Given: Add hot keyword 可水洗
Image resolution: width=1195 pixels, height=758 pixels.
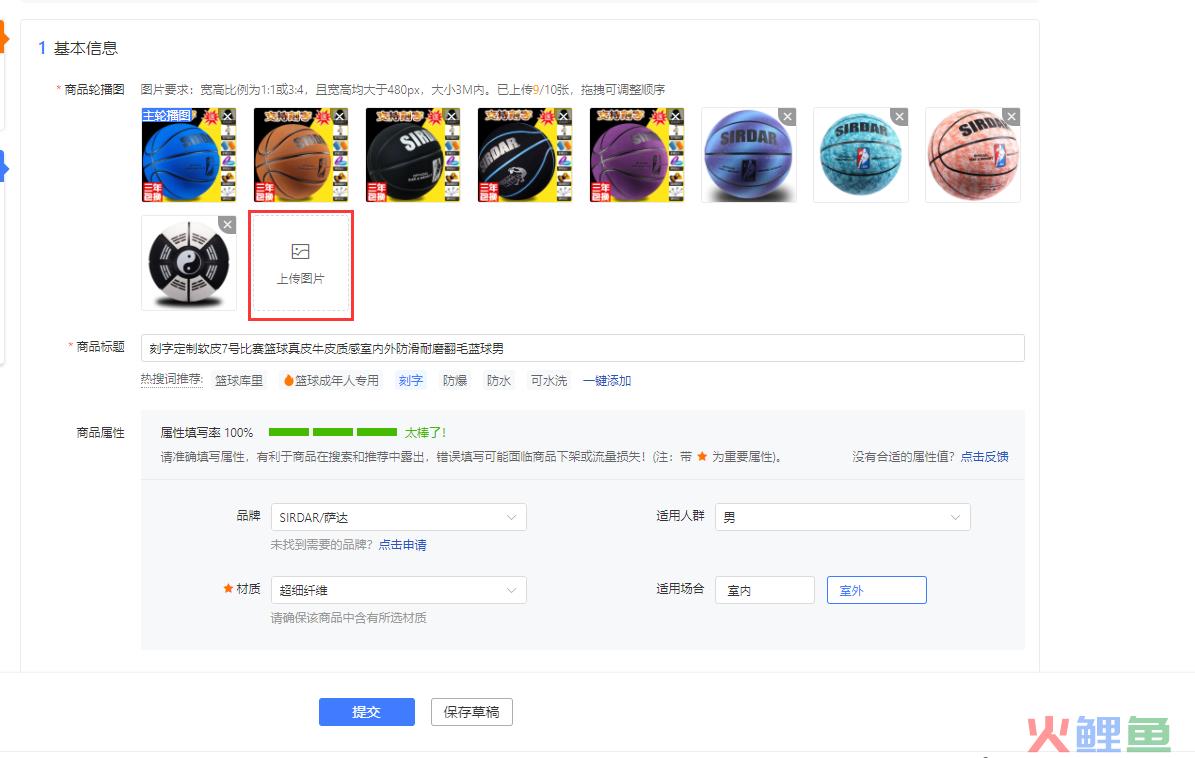Looking at the screenshot, I should point(549,381).
